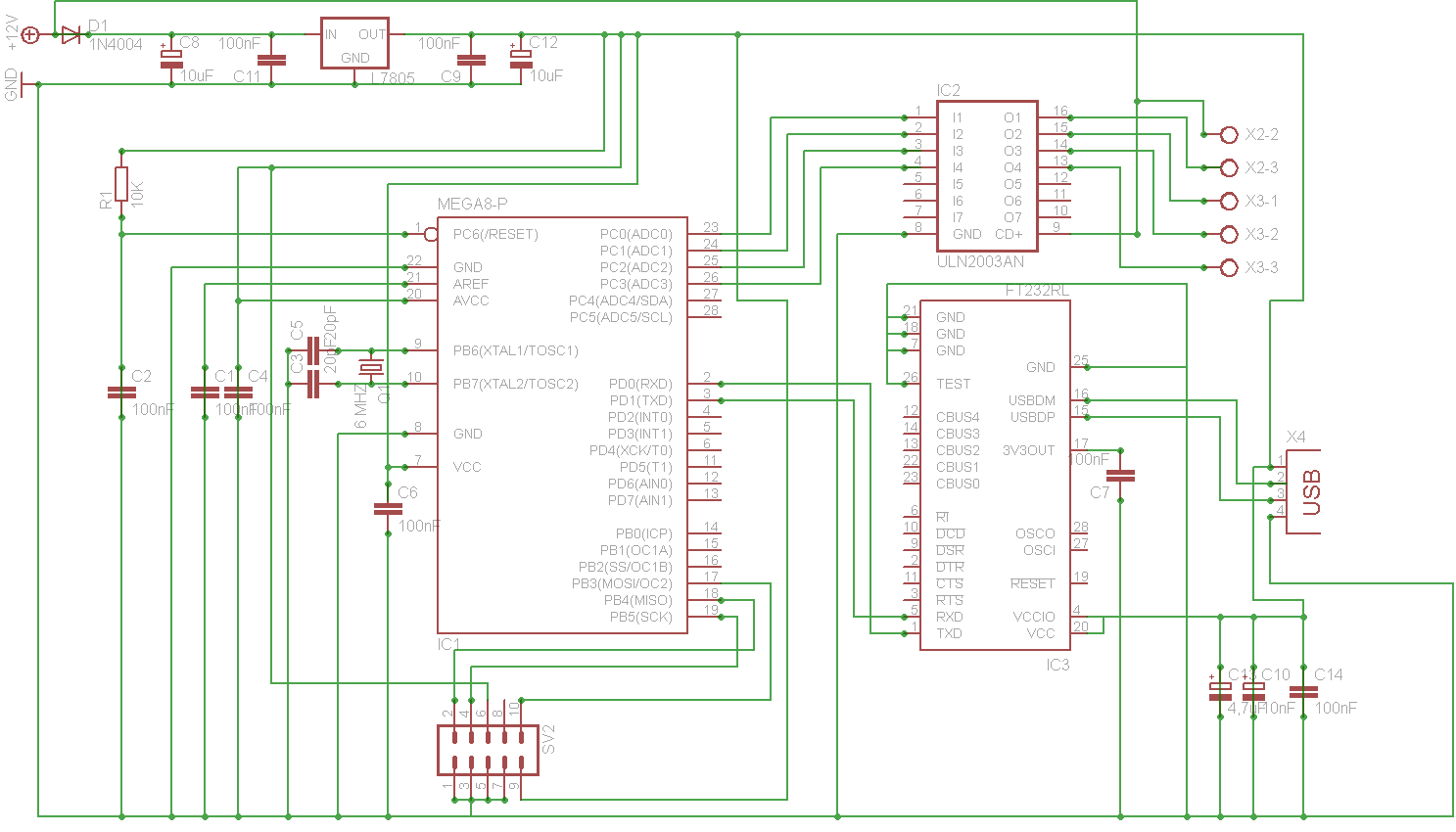Screen dimensions: 1456x832
Task: Click the FT232RL chip name label
Action: (x=1038, y=291)
